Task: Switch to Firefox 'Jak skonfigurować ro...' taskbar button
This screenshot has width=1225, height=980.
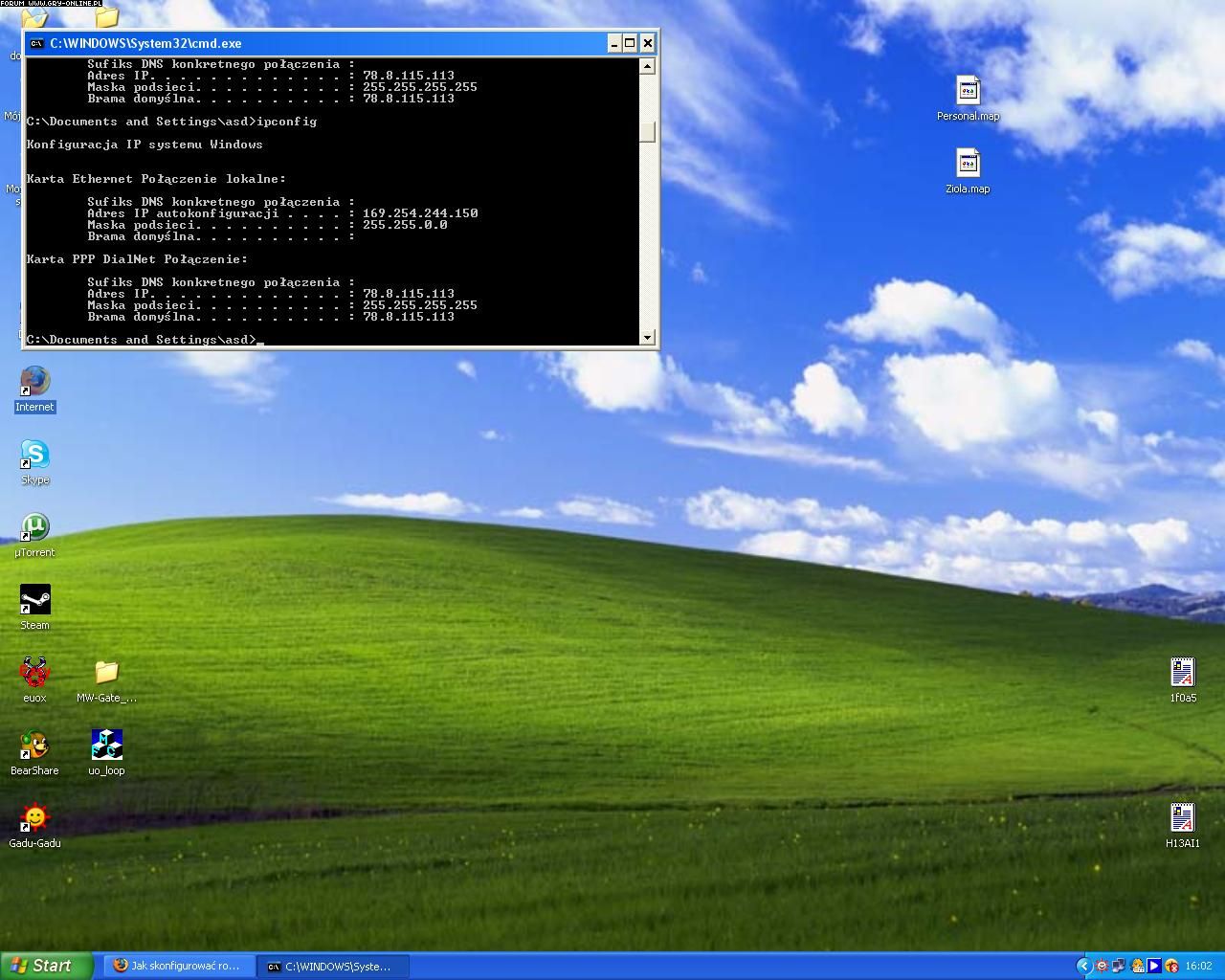Action: 178,966
